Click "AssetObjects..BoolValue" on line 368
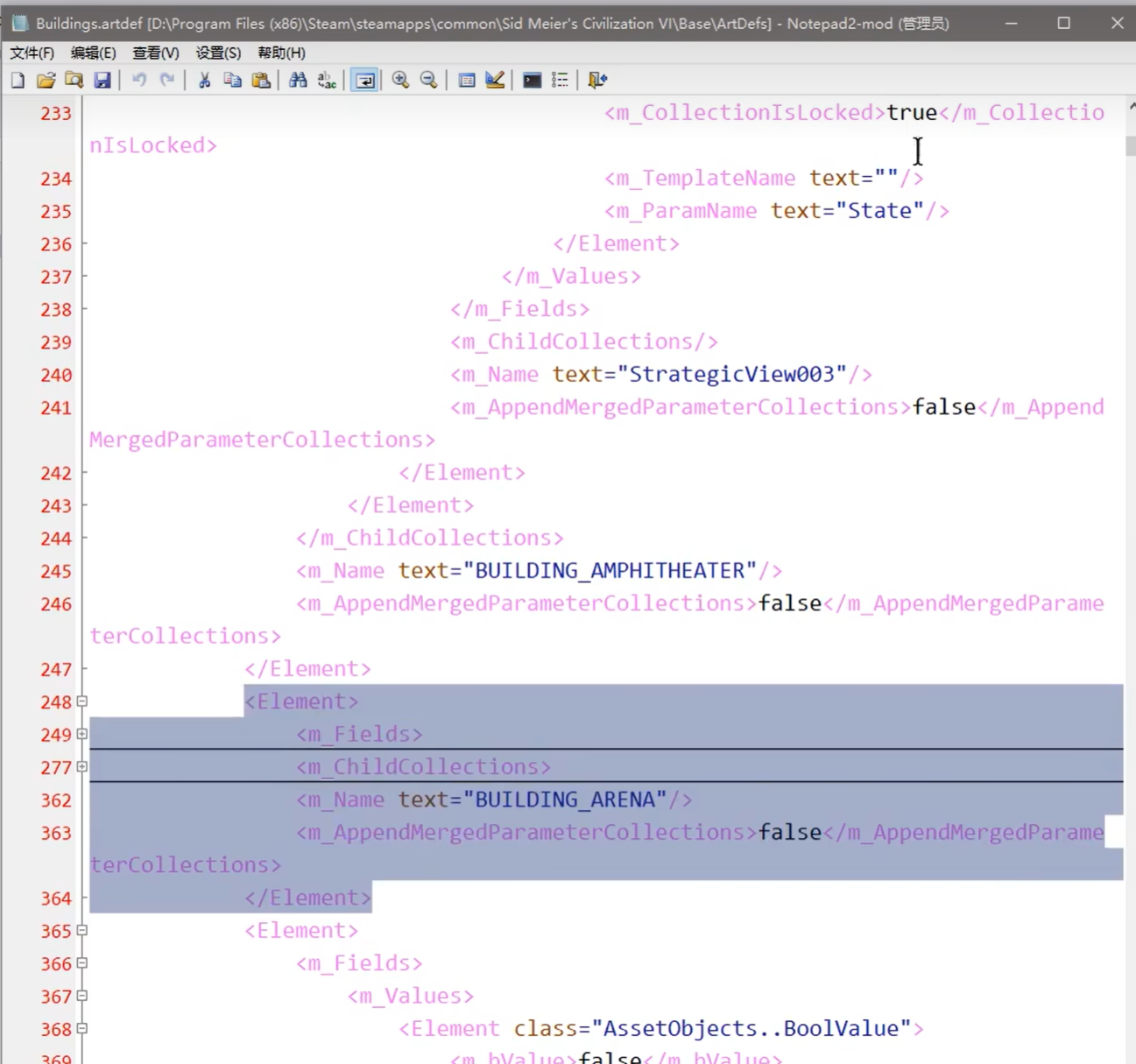This screenshot has height=1064, width=1136. pyautogui.click(x=752, y=1029)
